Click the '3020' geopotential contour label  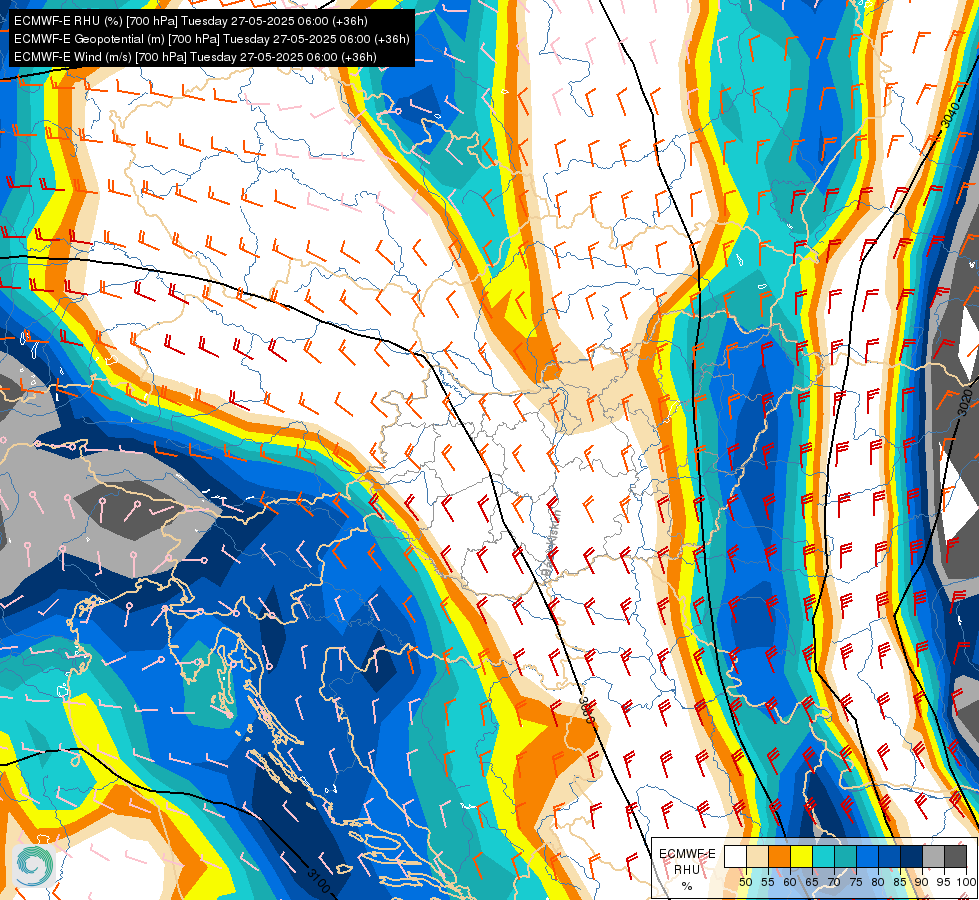click(965, 403)
